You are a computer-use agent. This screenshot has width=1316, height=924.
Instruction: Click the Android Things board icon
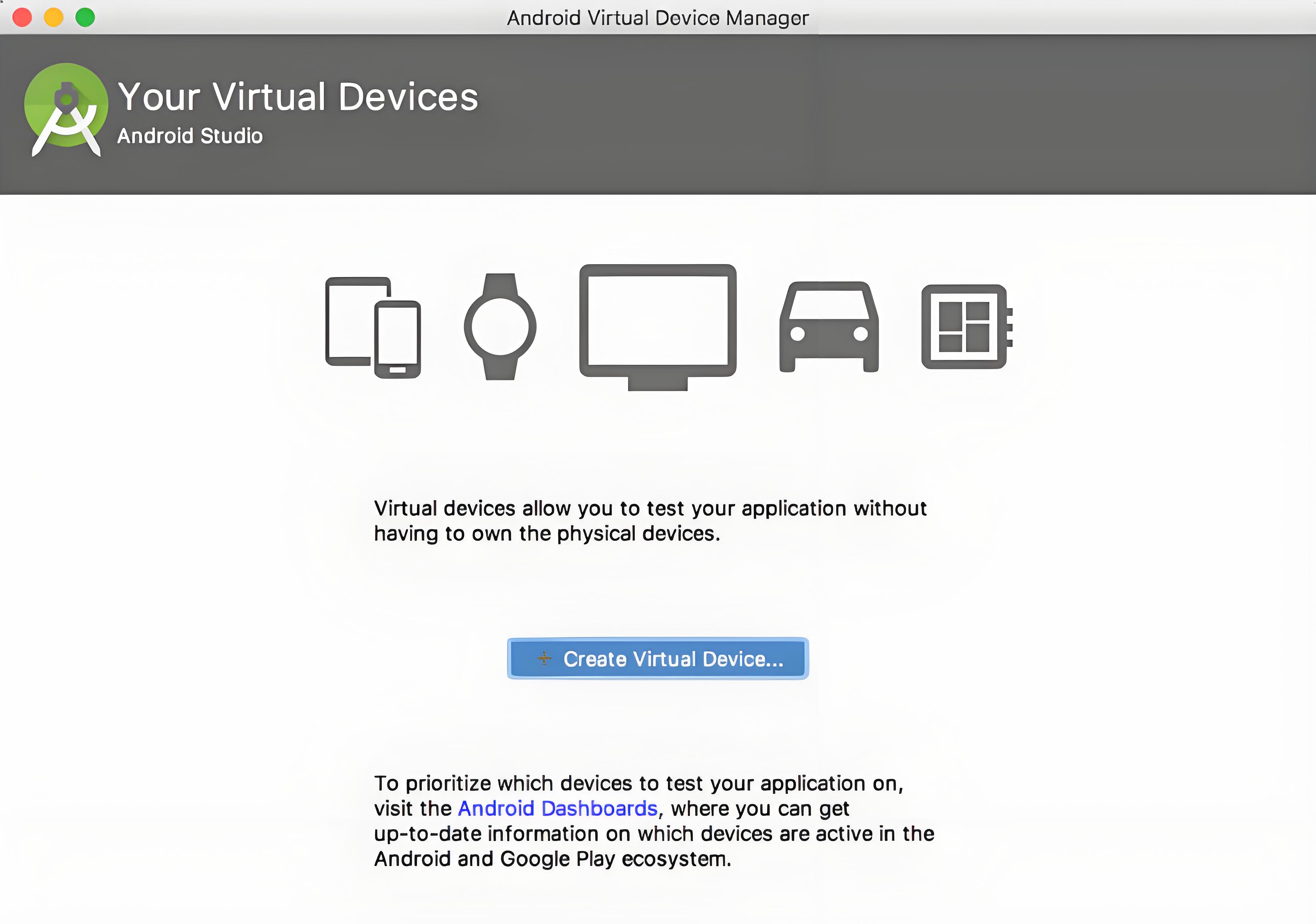click(x=966, y=327)
